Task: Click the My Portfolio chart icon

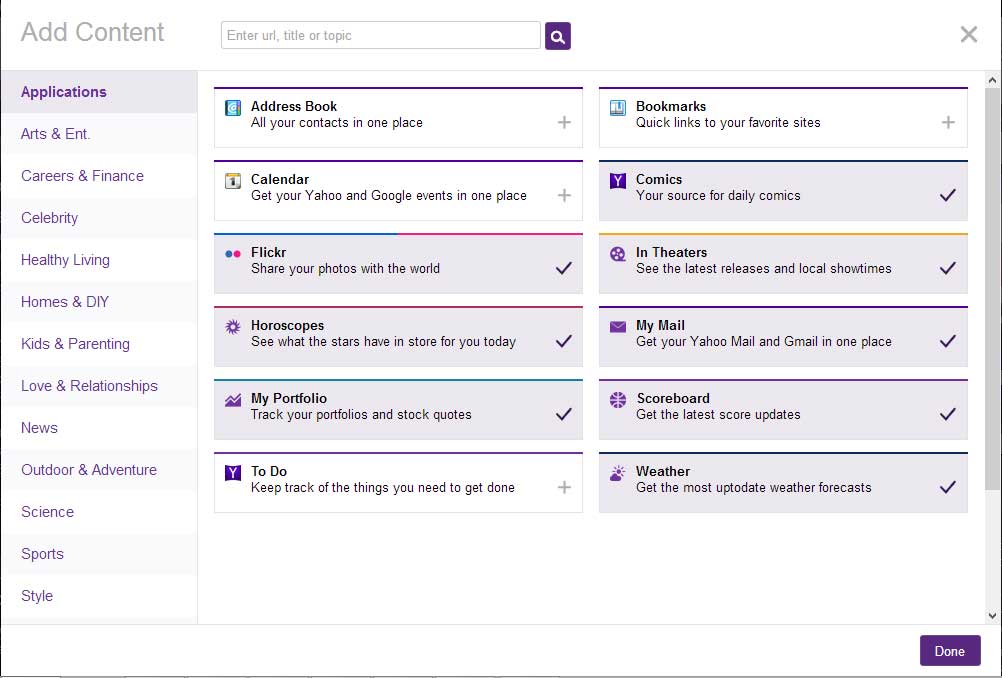Action: click(x=232, y=398)
